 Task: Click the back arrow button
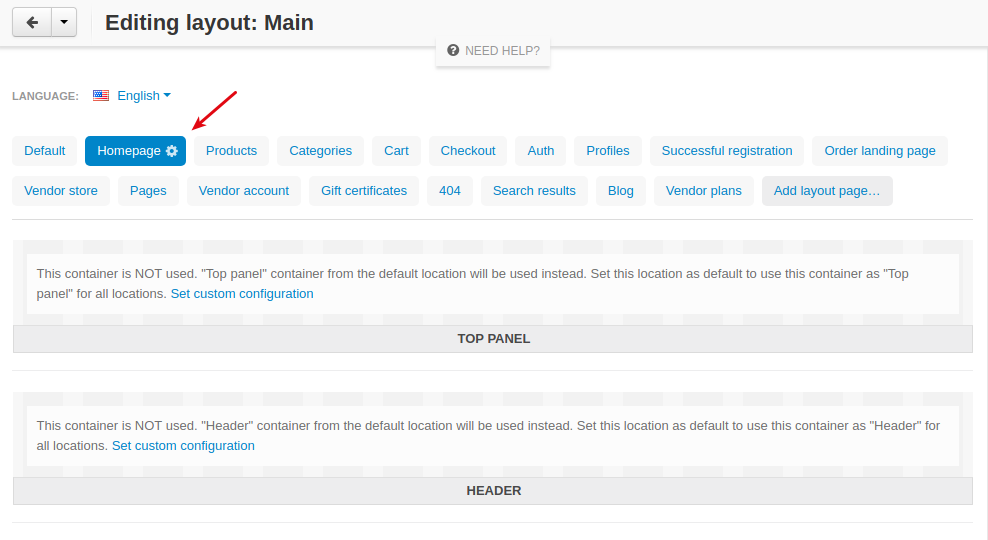pyautogui.click(x=32, y=23)
